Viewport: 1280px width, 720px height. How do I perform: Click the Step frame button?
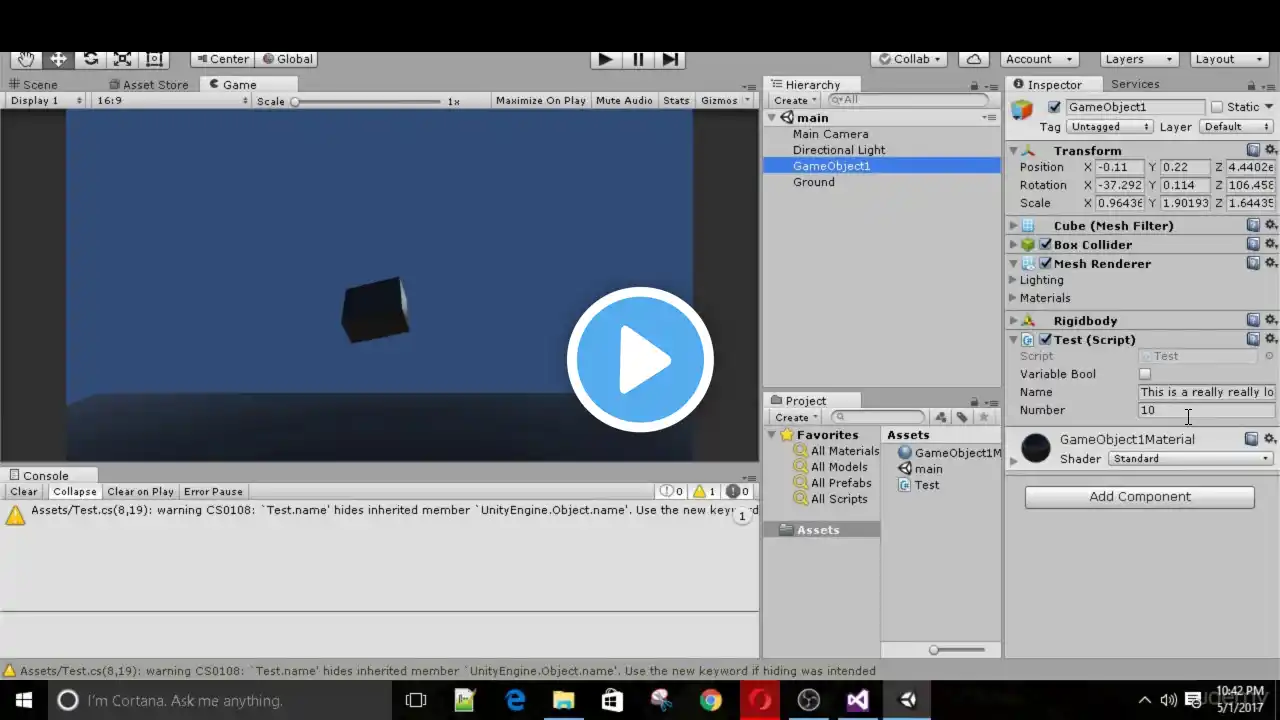click(671, 59)
